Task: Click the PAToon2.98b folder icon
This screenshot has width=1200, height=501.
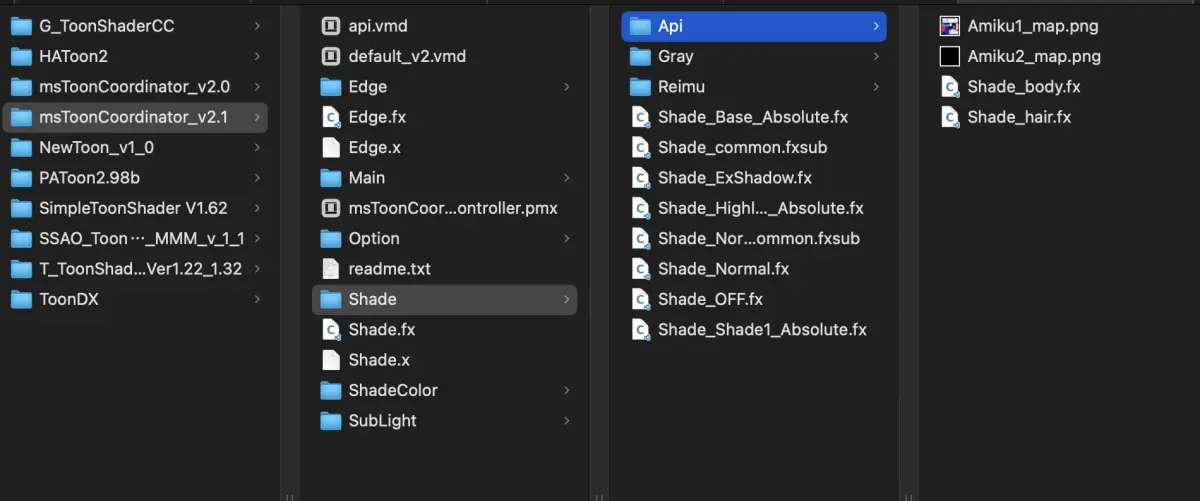Action: (22, 178)
